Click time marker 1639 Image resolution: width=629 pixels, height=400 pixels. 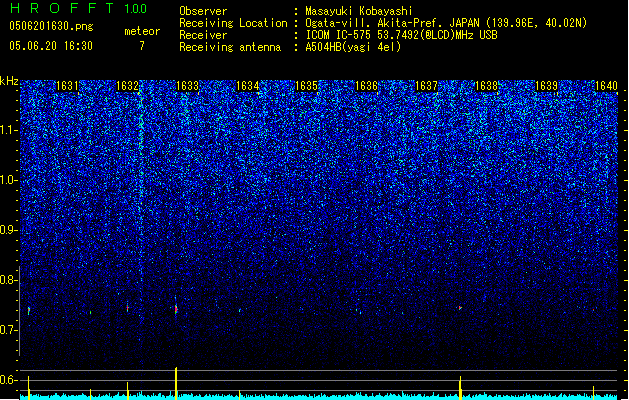[x=546, y=86]
